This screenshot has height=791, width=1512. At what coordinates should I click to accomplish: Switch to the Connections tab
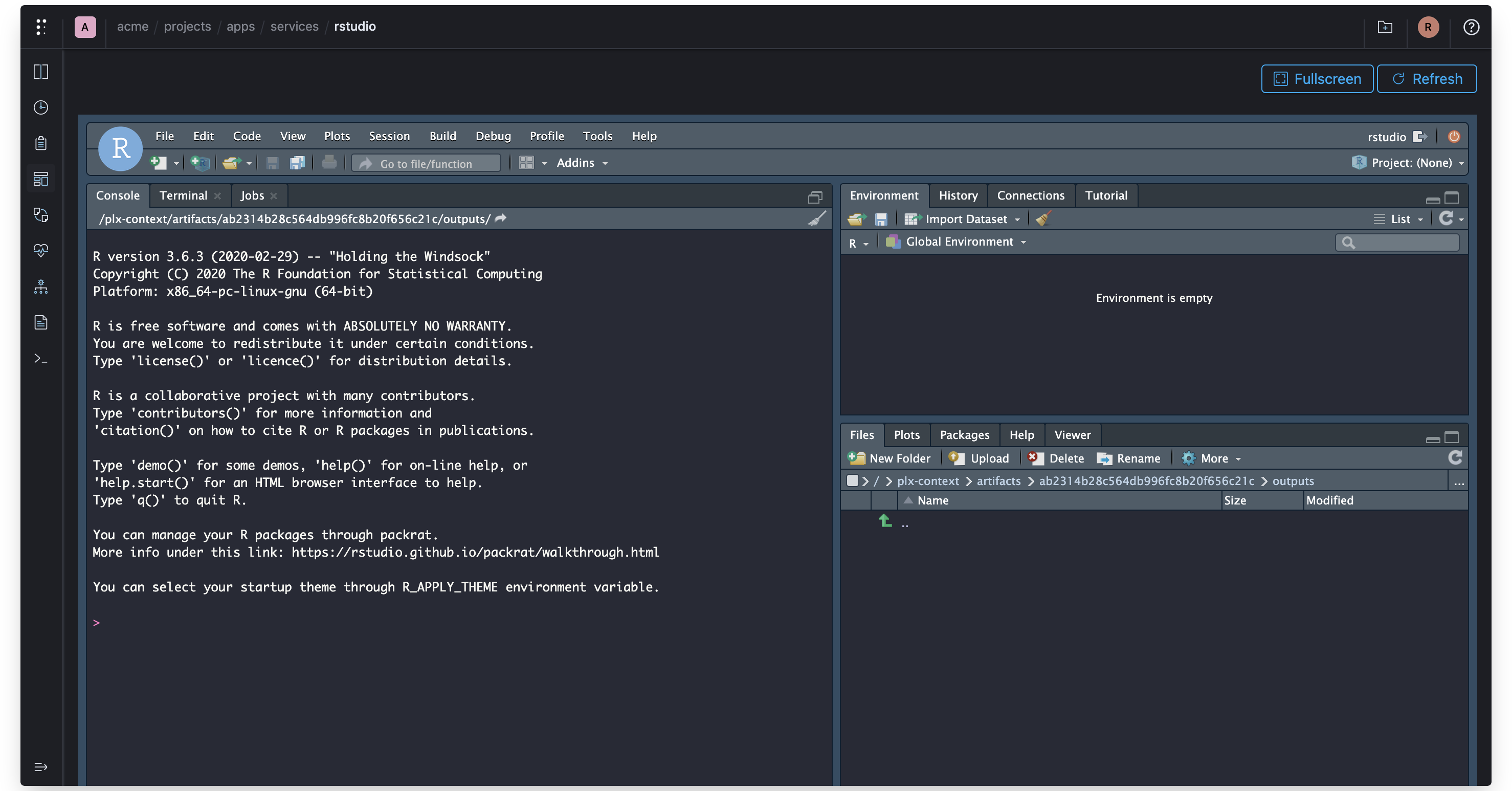(1030, 195)
